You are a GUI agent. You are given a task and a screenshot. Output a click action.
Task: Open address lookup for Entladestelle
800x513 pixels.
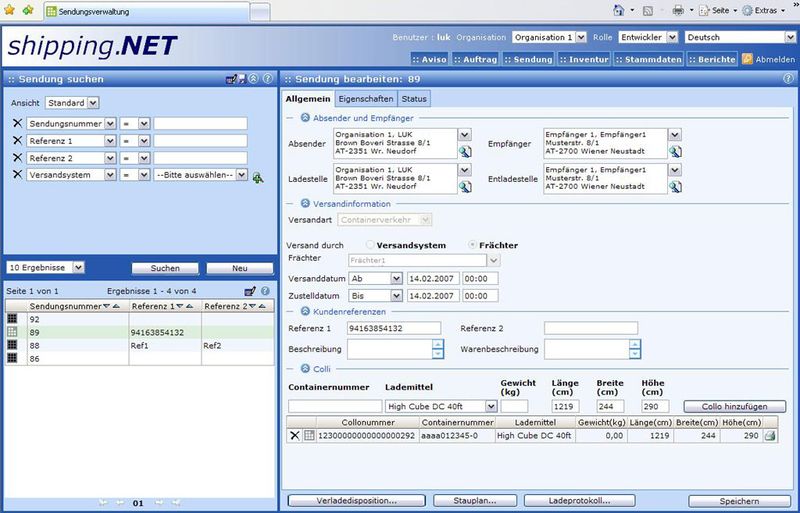click(x=675, y=186)
